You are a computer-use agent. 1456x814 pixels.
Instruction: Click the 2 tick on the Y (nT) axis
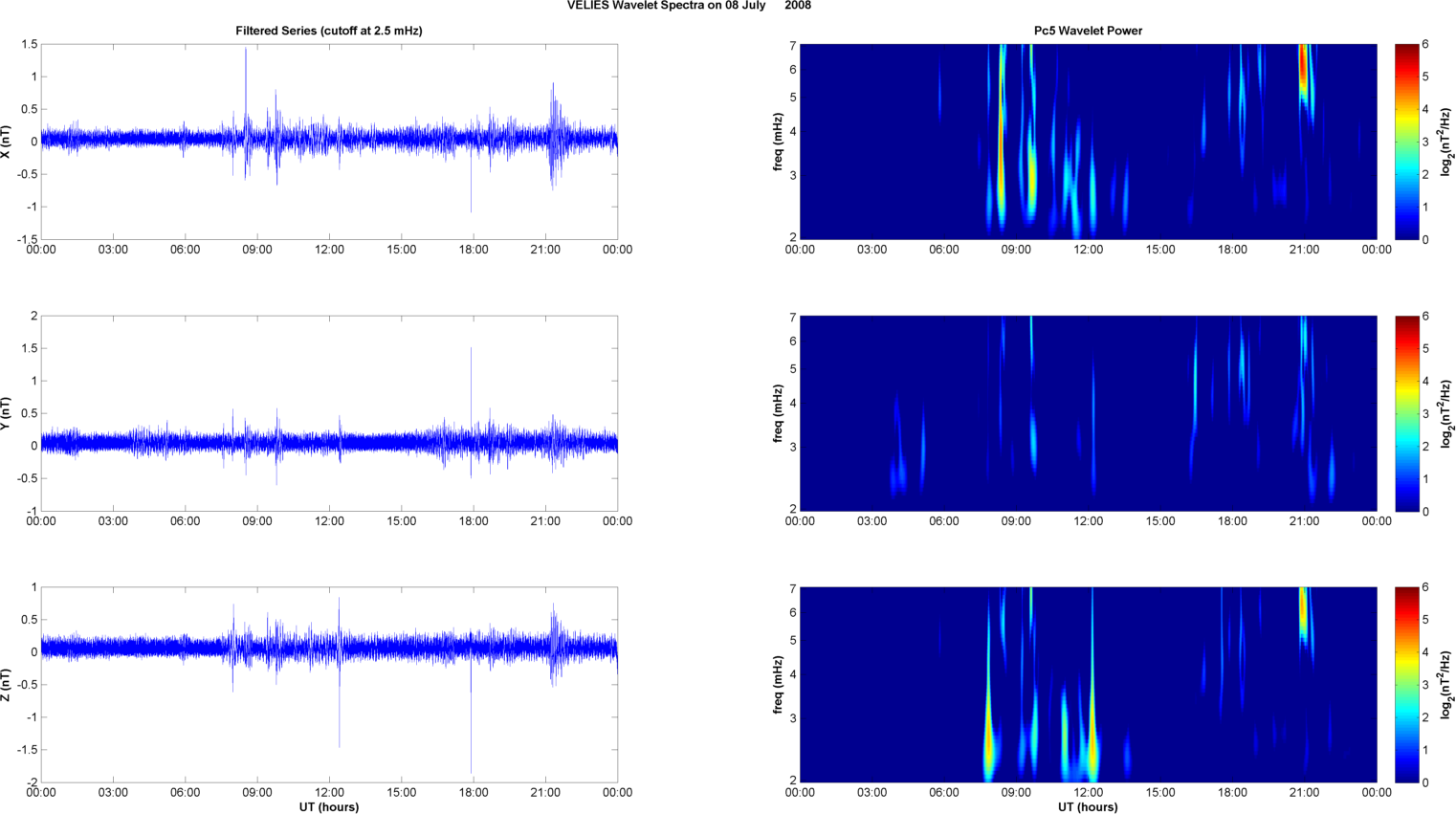click(34, 316)
